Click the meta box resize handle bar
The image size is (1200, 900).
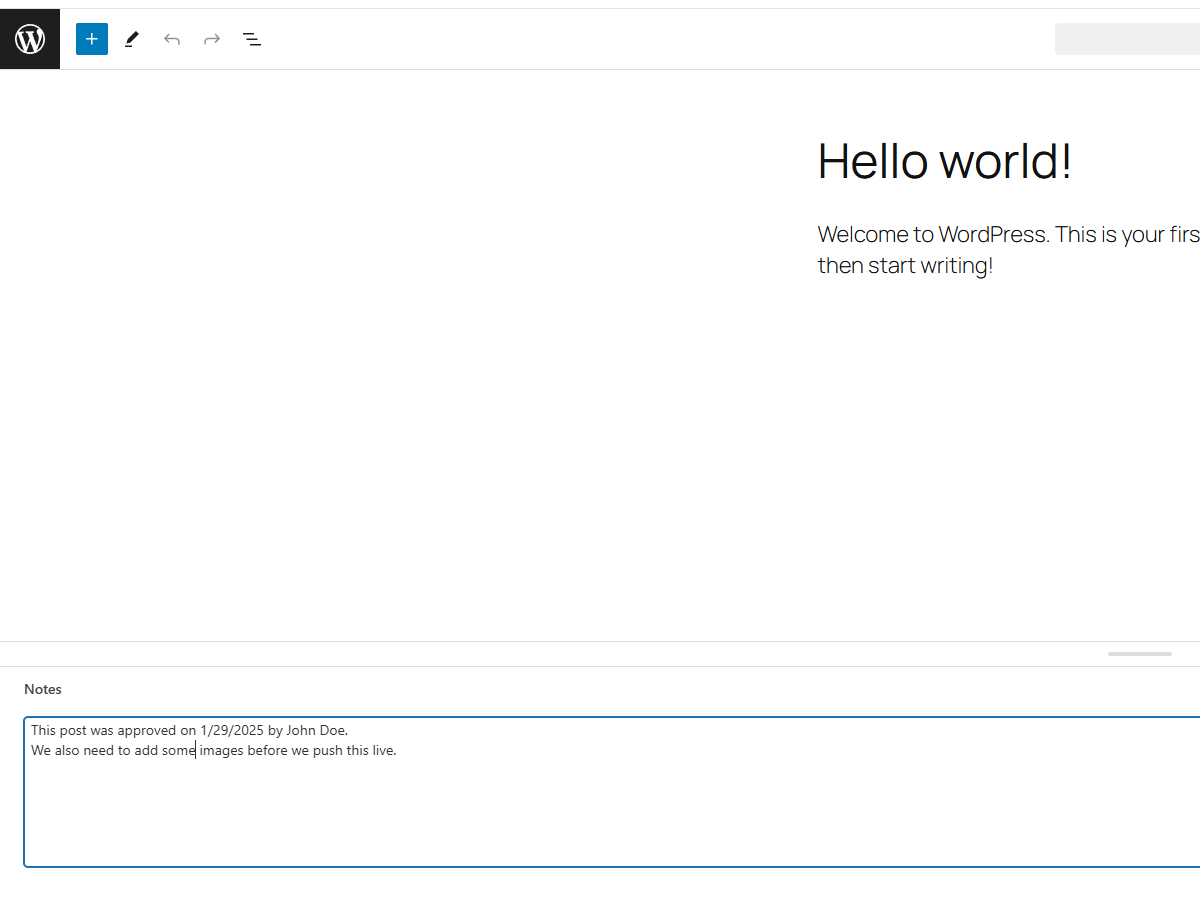(x=1139, y=654)
